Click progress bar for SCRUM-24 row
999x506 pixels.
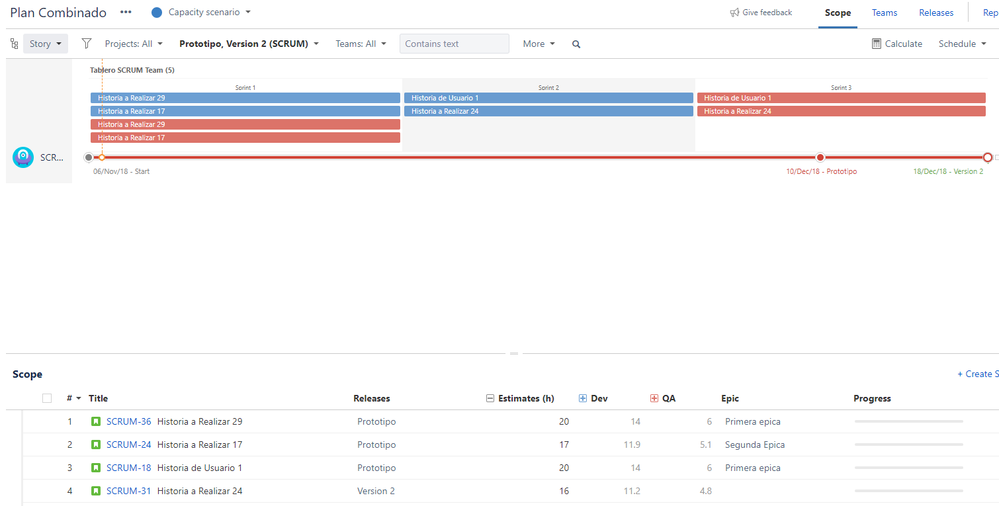click(x=909, y=444)
